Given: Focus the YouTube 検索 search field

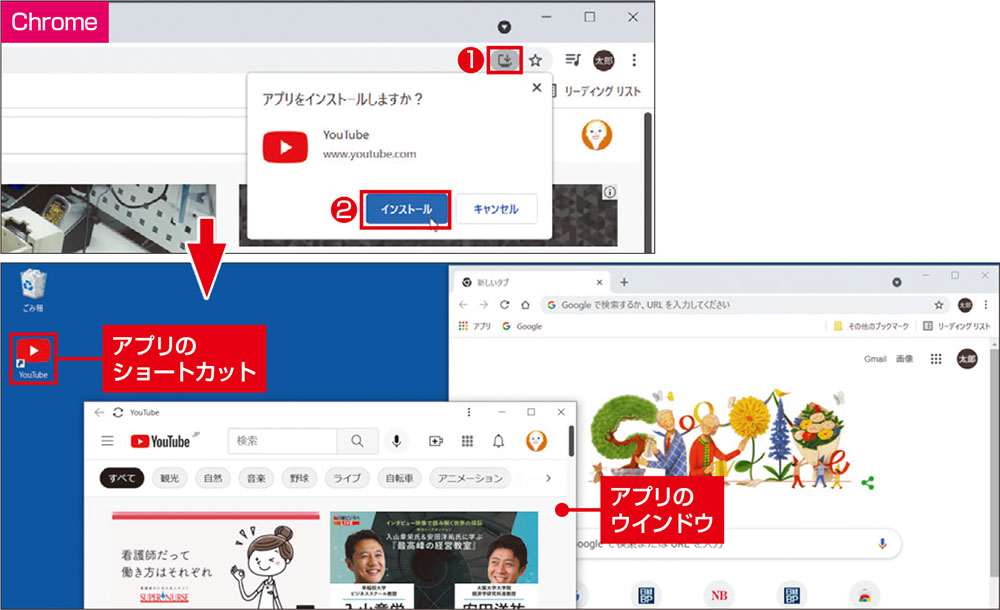Looking at the screenshot, I should coord(283,441).
